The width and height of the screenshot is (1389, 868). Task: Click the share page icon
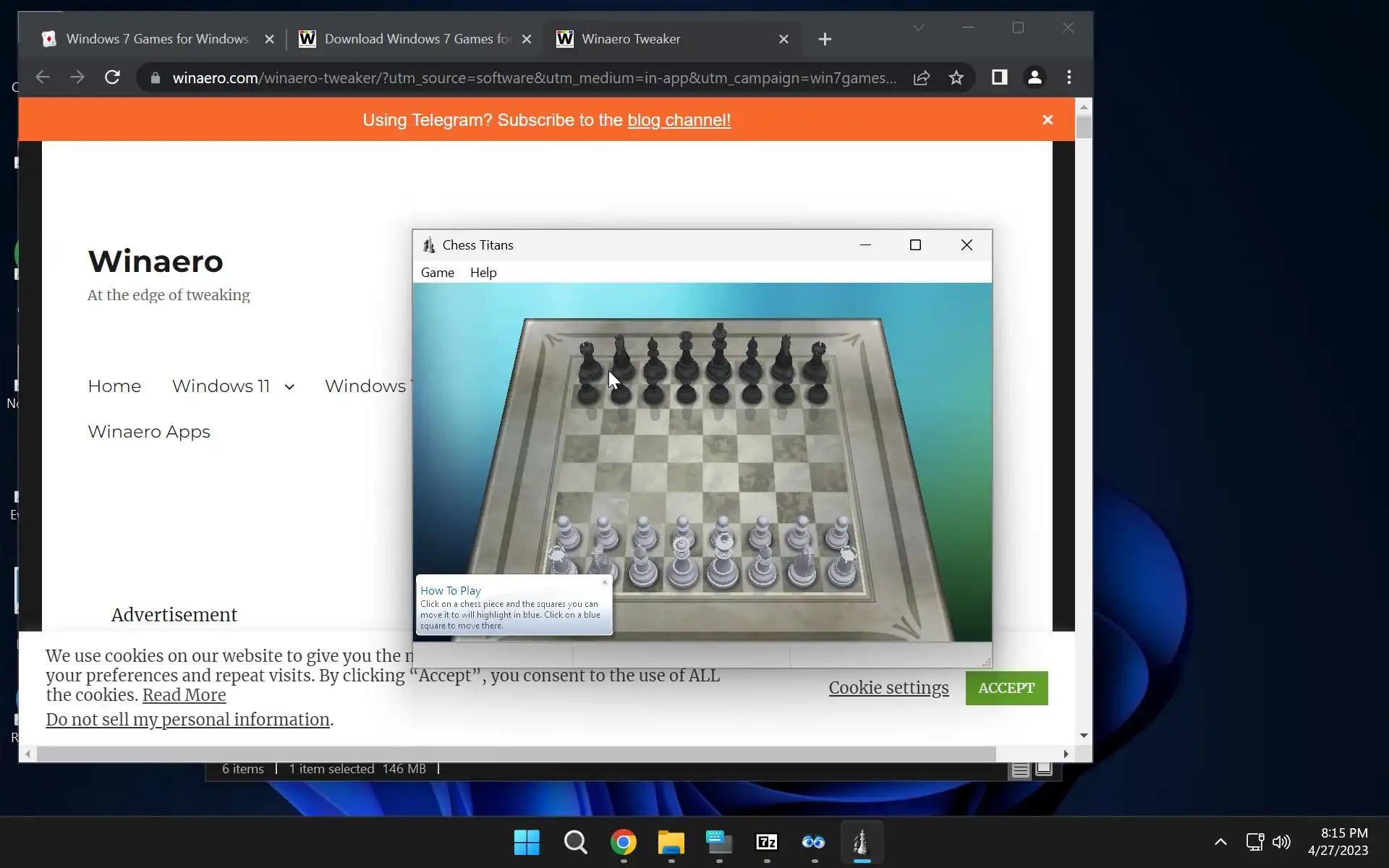921,77
